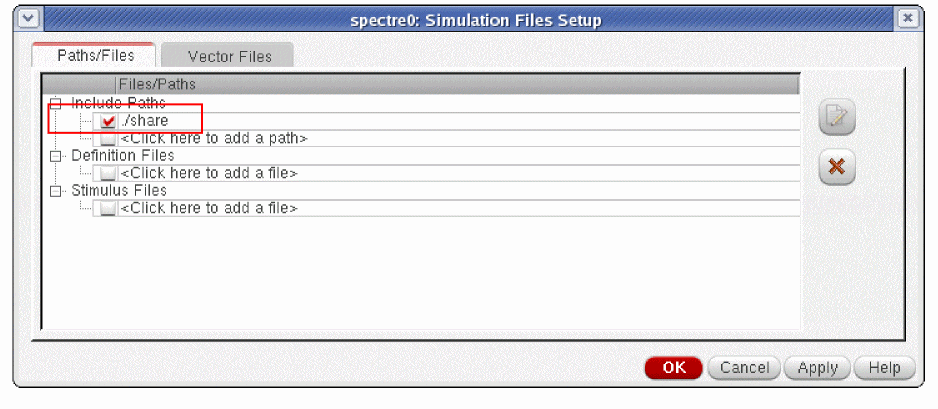Collapse the Definition Files tree node
Viewport: 938px width, 409px height.
[56, 156]
